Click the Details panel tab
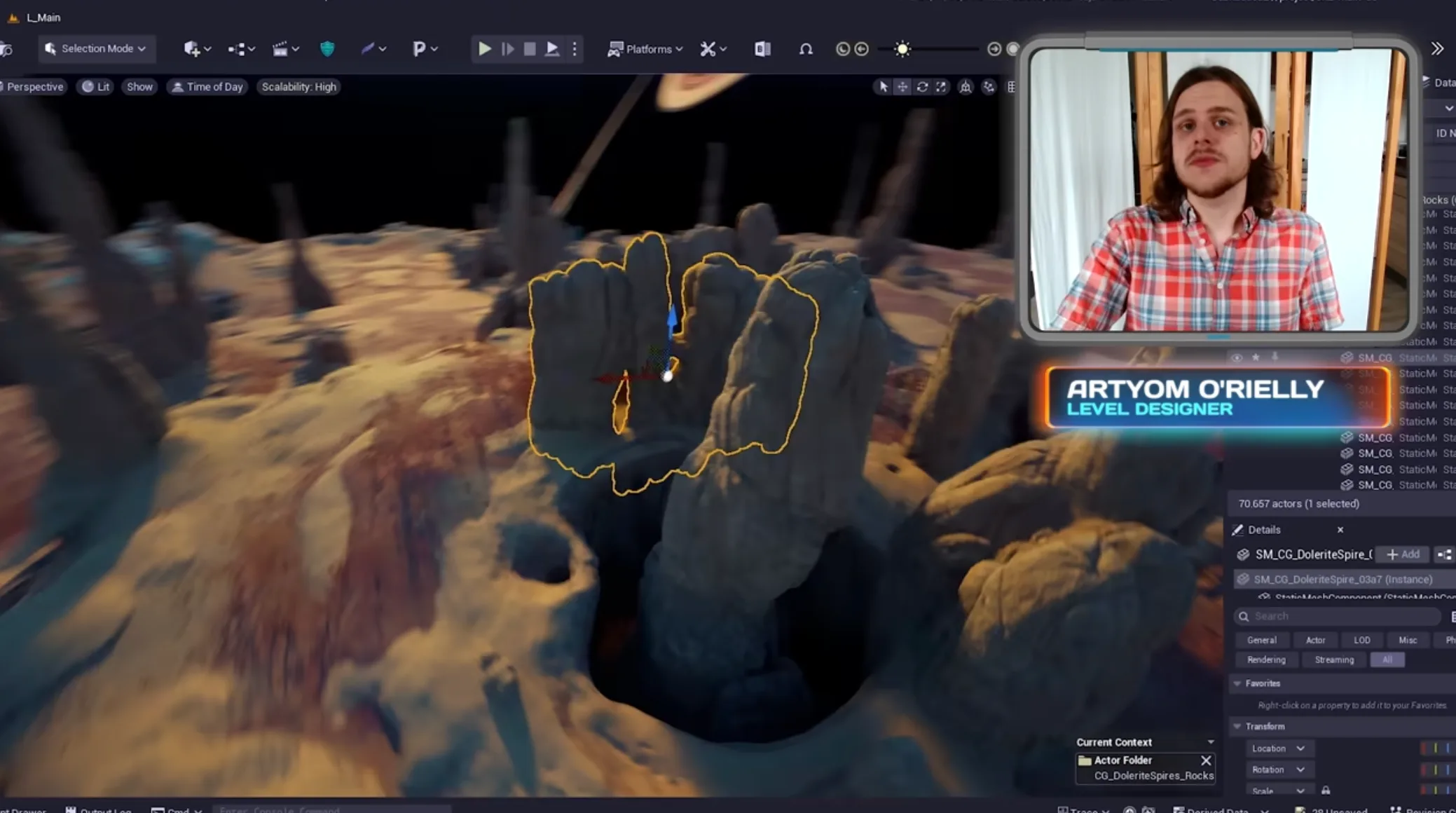 [1263, 529]
